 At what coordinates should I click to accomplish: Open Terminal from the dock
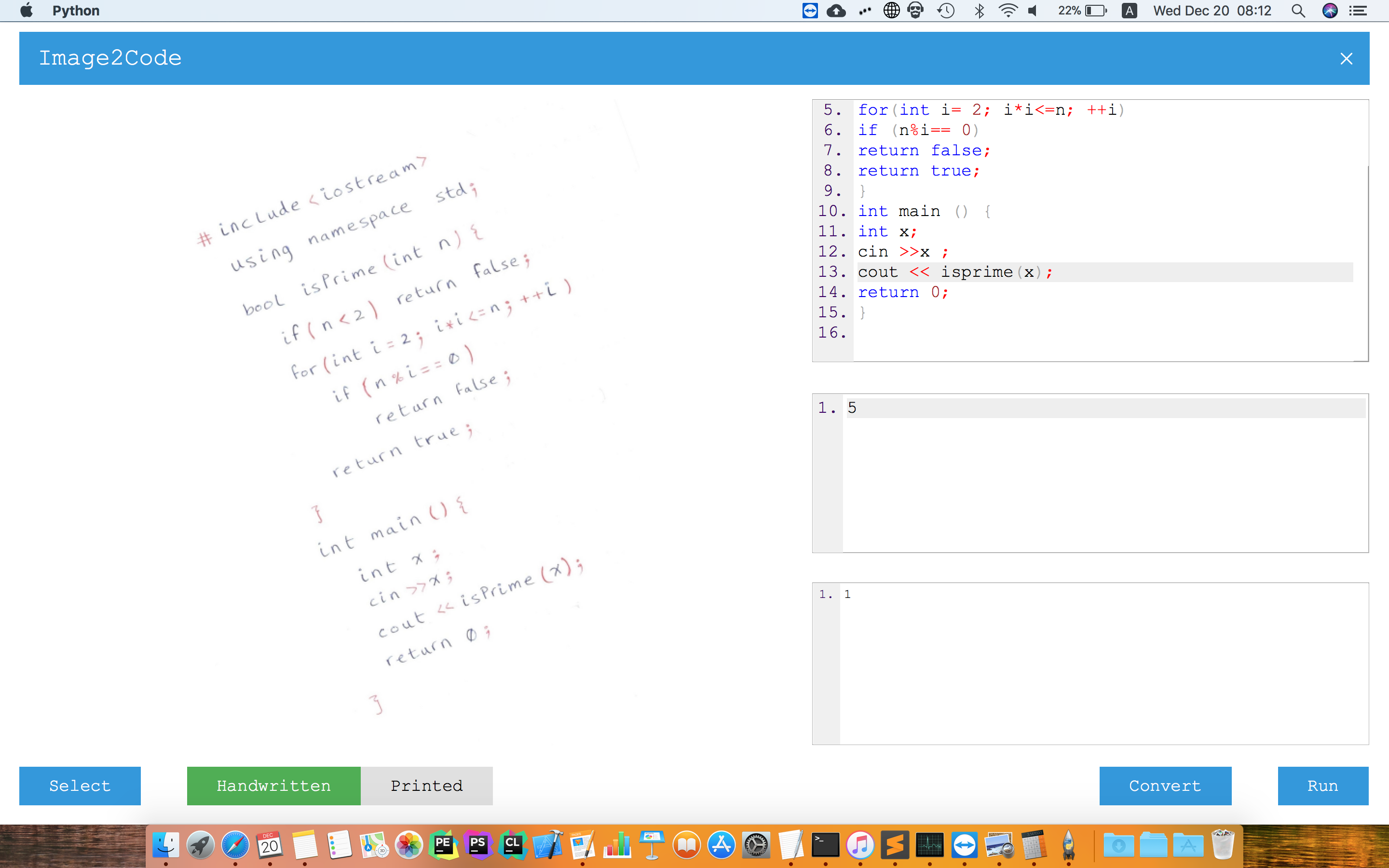(x=825, y=845)
